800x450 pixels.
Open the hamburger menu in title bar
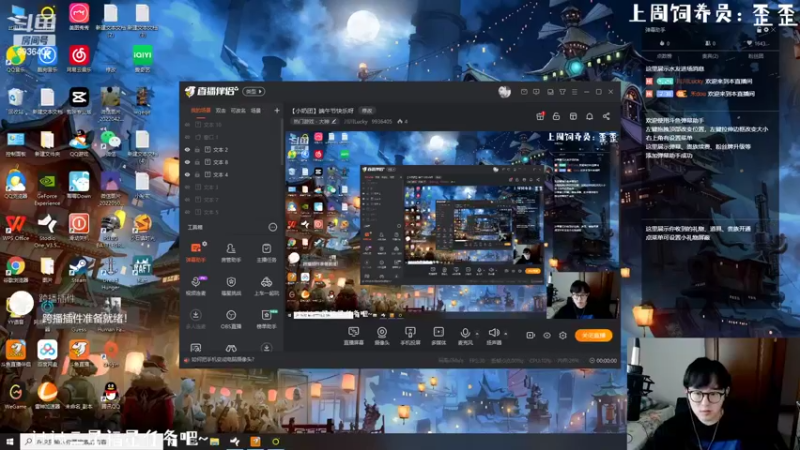[x=574, y=92]
